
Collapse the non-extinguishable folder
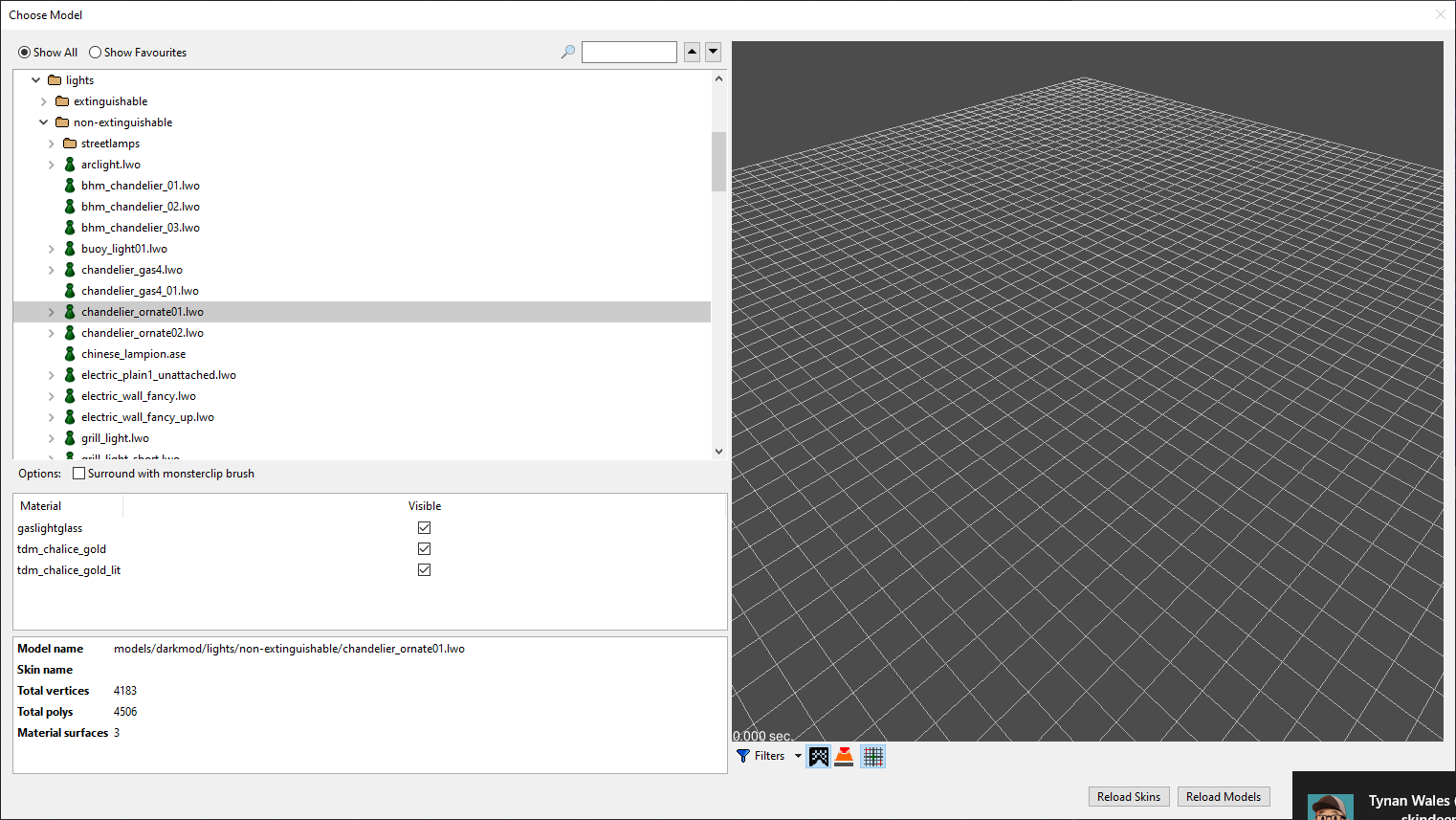tap(44, 122)
